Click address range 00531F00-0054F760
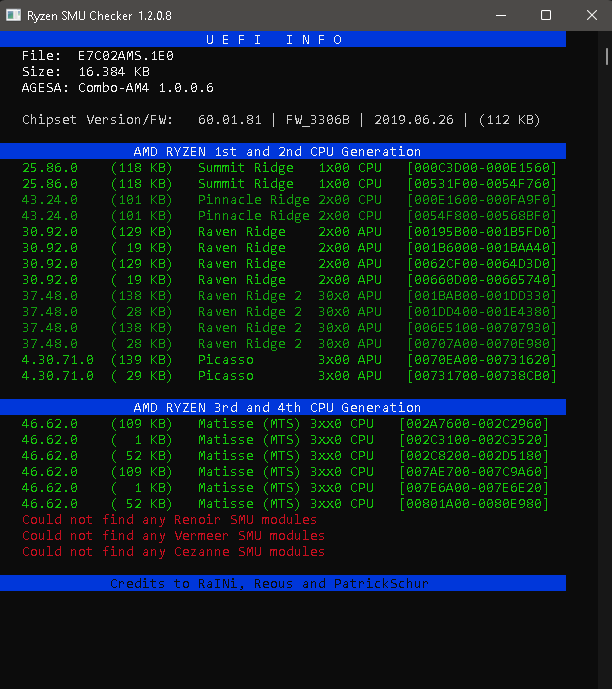The width and height of the screenshot is (612, 689). click(482, 184)
